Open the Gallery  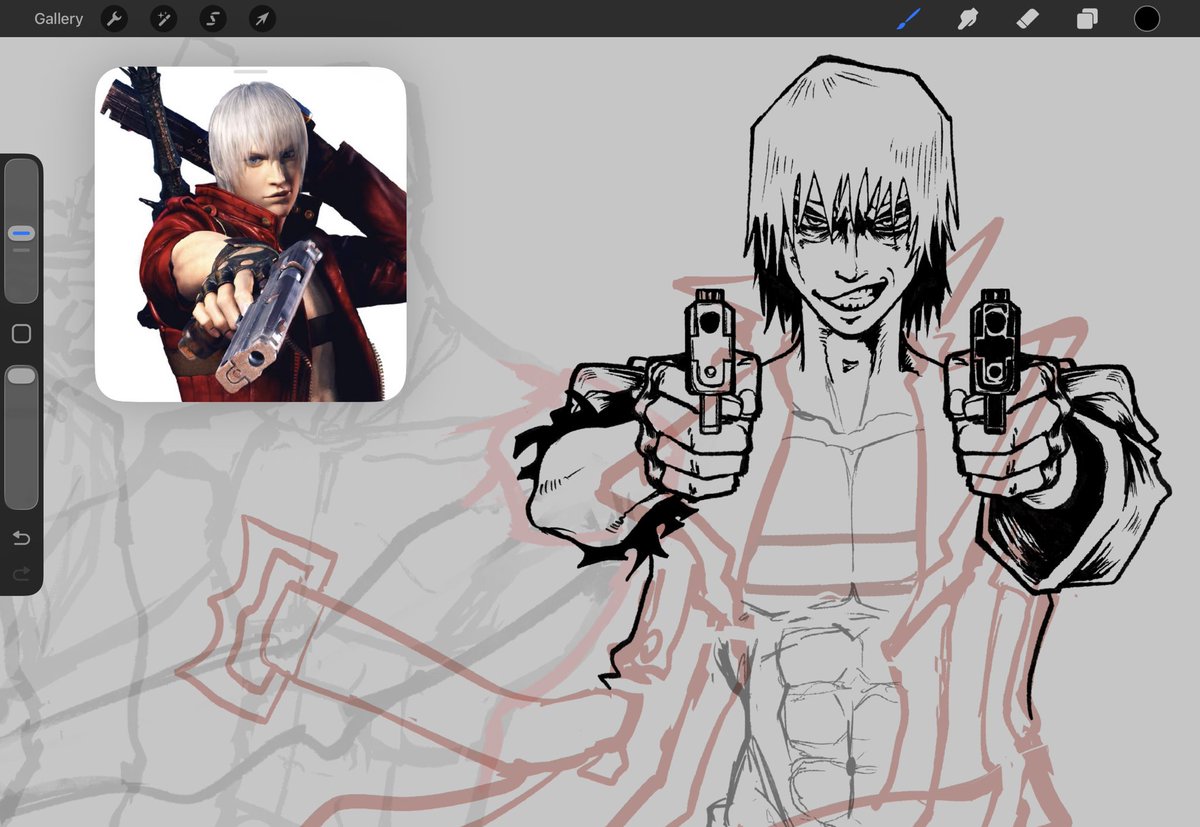coord(58,19)
